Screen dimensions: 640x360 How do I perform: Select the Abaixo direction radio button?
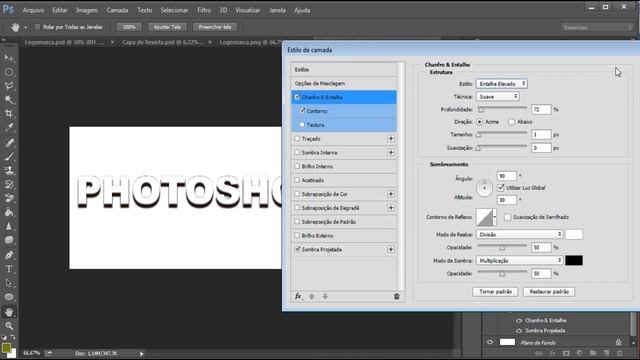pyautogui.click(x=511, y=122)
